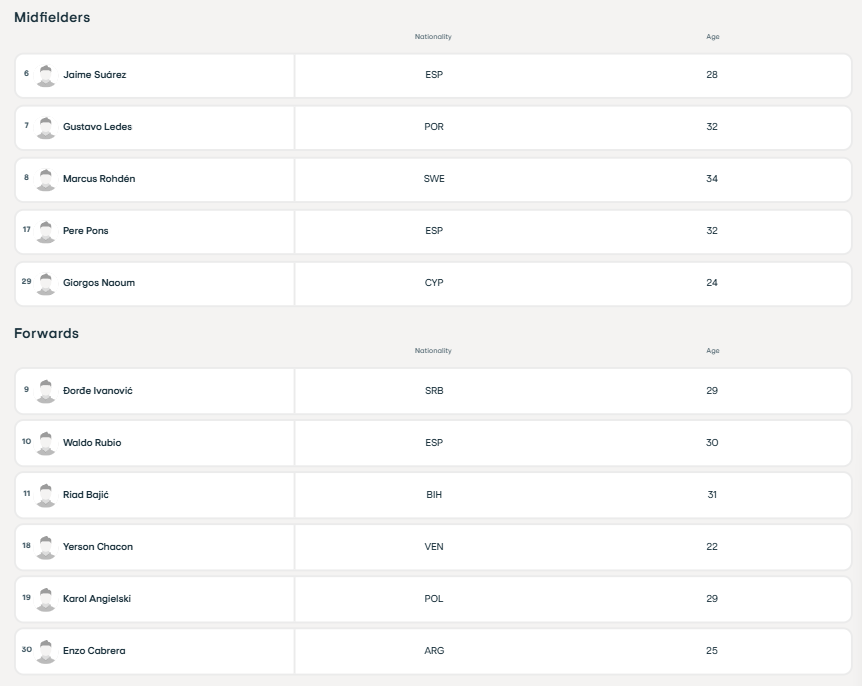Open Waldo Rubio player profile
The height and width of the screenshot is (686, 862).
click(x=92, y=443)
